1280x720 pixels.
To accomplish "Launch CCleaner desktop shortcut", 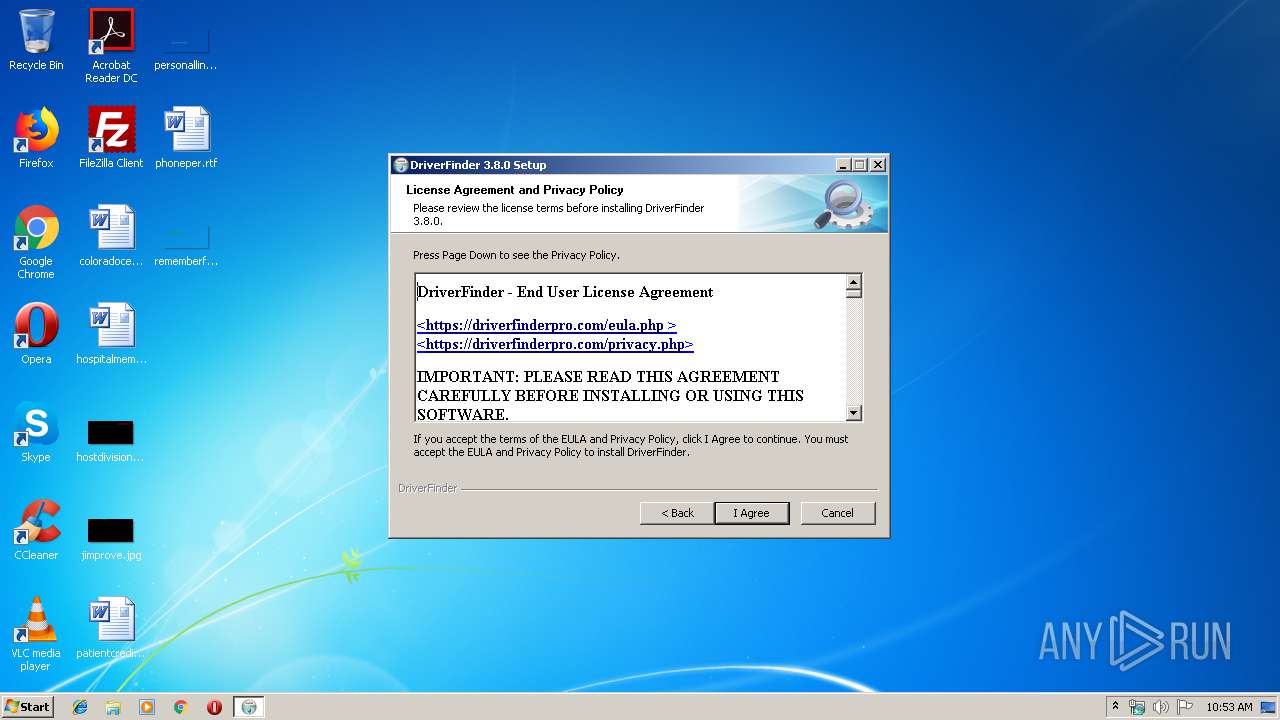I will click(x=36, y=530).
